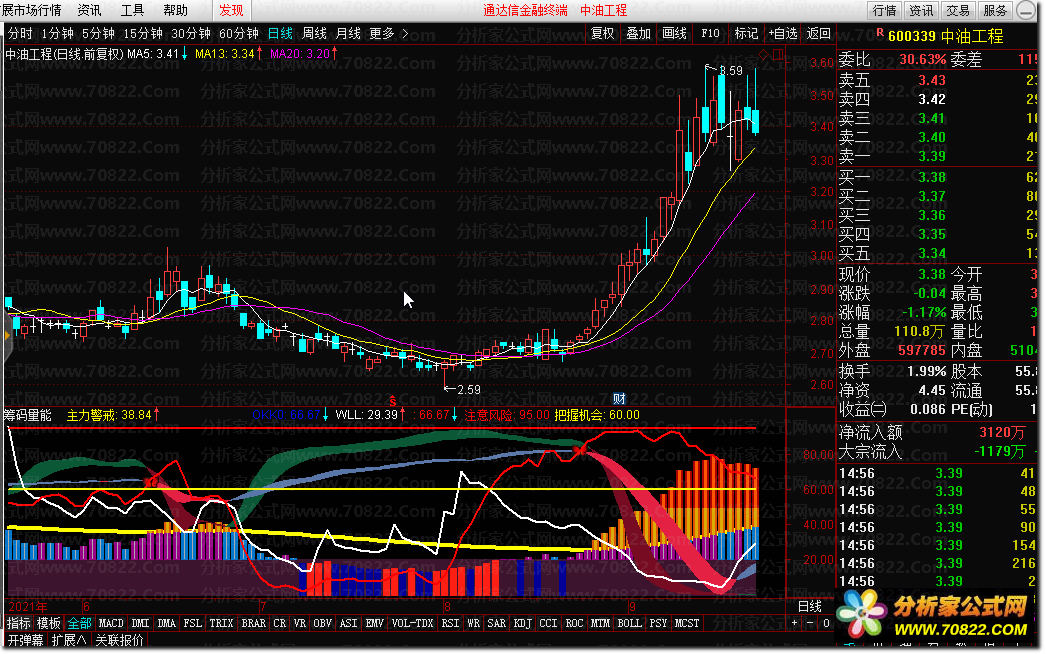
Task: Select the ASI indicator
Action: pyautogui.click(x=348, y=623)
